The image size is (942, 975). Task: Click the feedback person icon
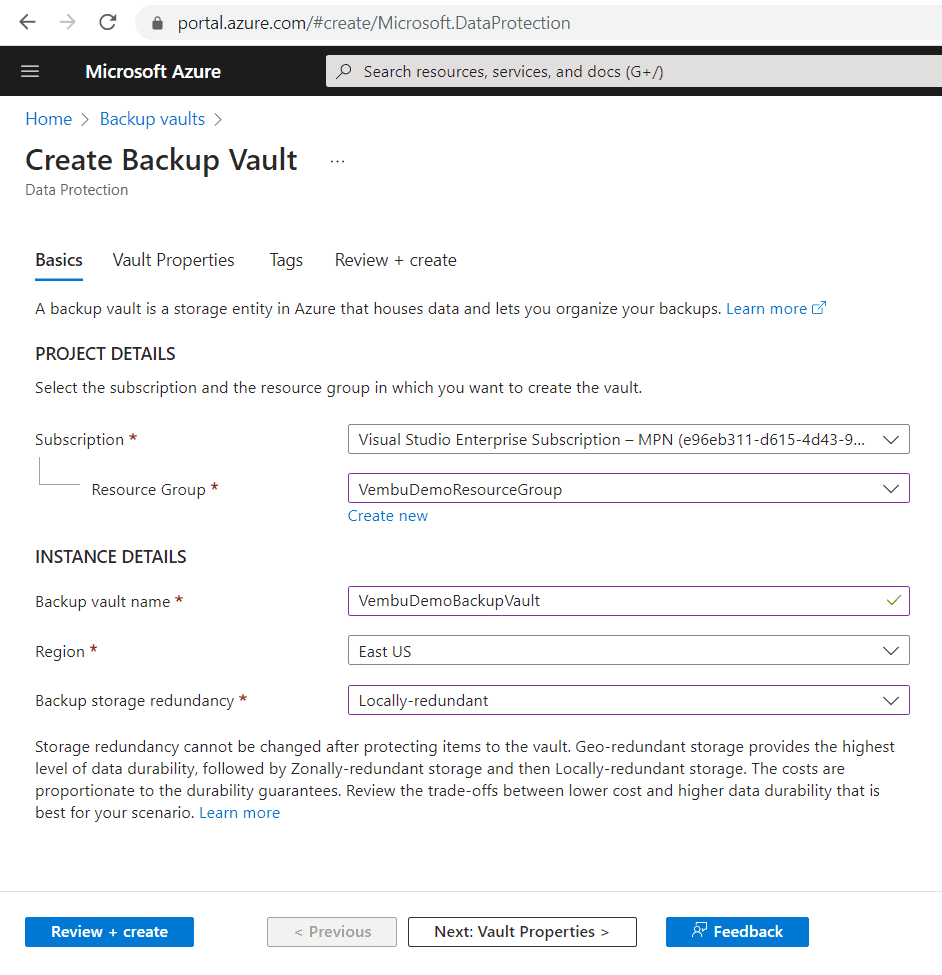(699, 930)
